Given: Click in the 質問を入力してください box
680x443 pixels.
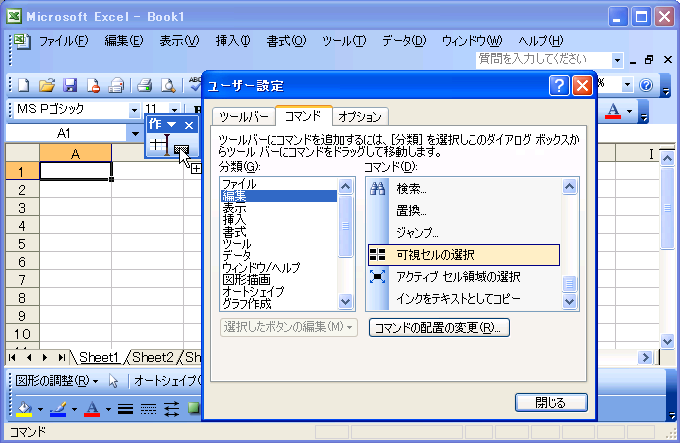Looking at the screenshot, I should [544, 60].
